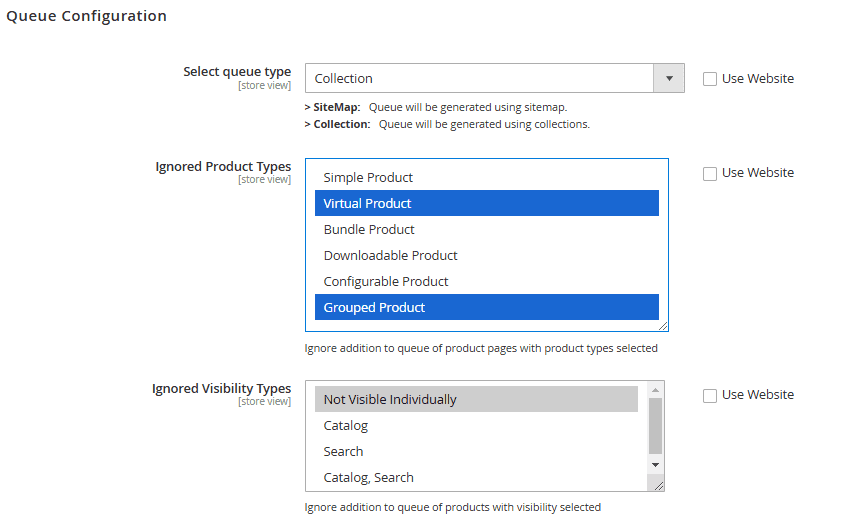The height and width of the screenshot is (521, 842).
Task: Click scroll down arrow in visibility list
Action: 656,465
